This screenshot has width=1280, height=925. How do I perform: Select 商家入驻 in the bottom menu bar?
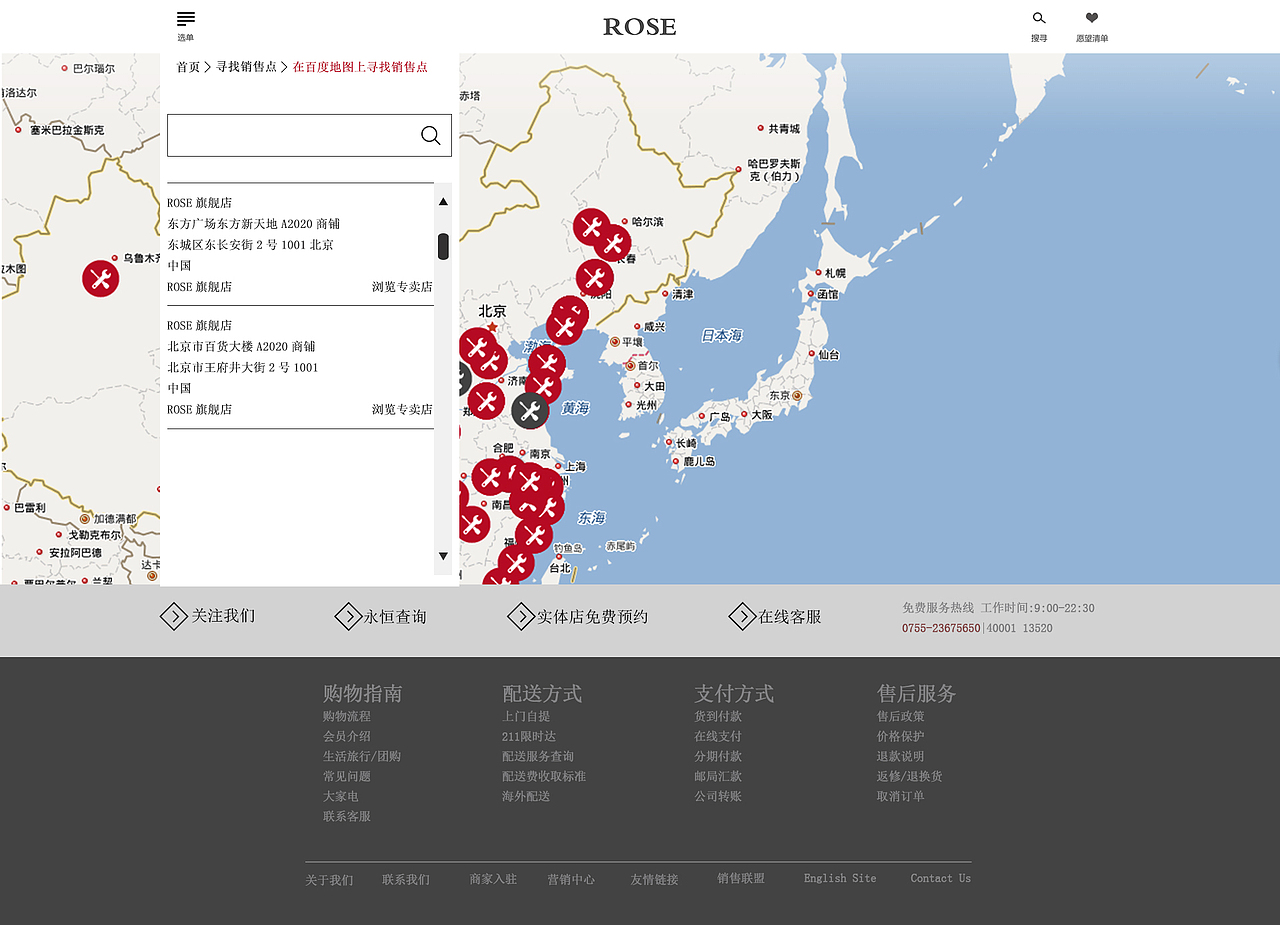492,878
